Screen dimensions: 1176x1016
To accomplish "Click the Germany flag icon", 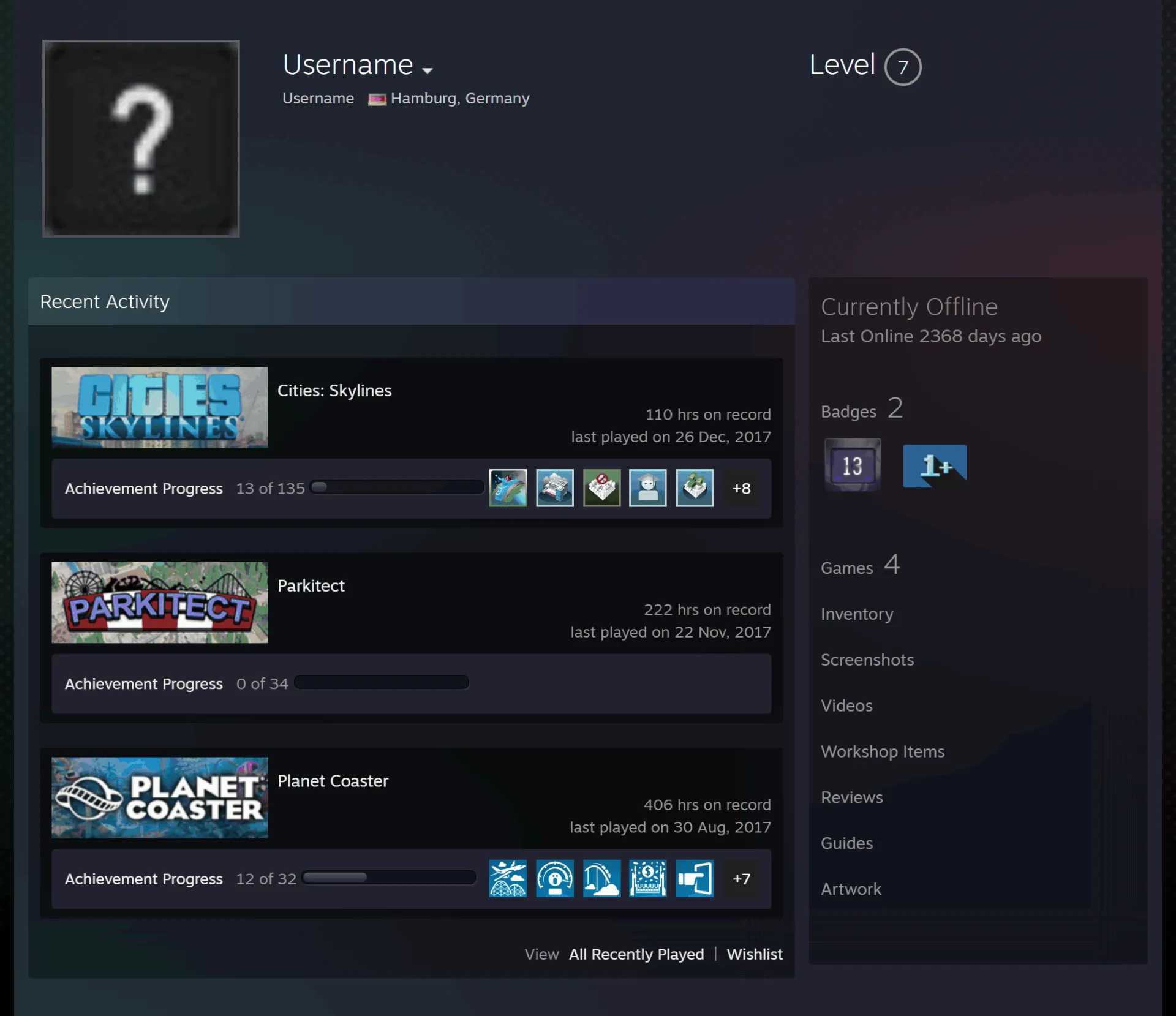I will (377, 99).
